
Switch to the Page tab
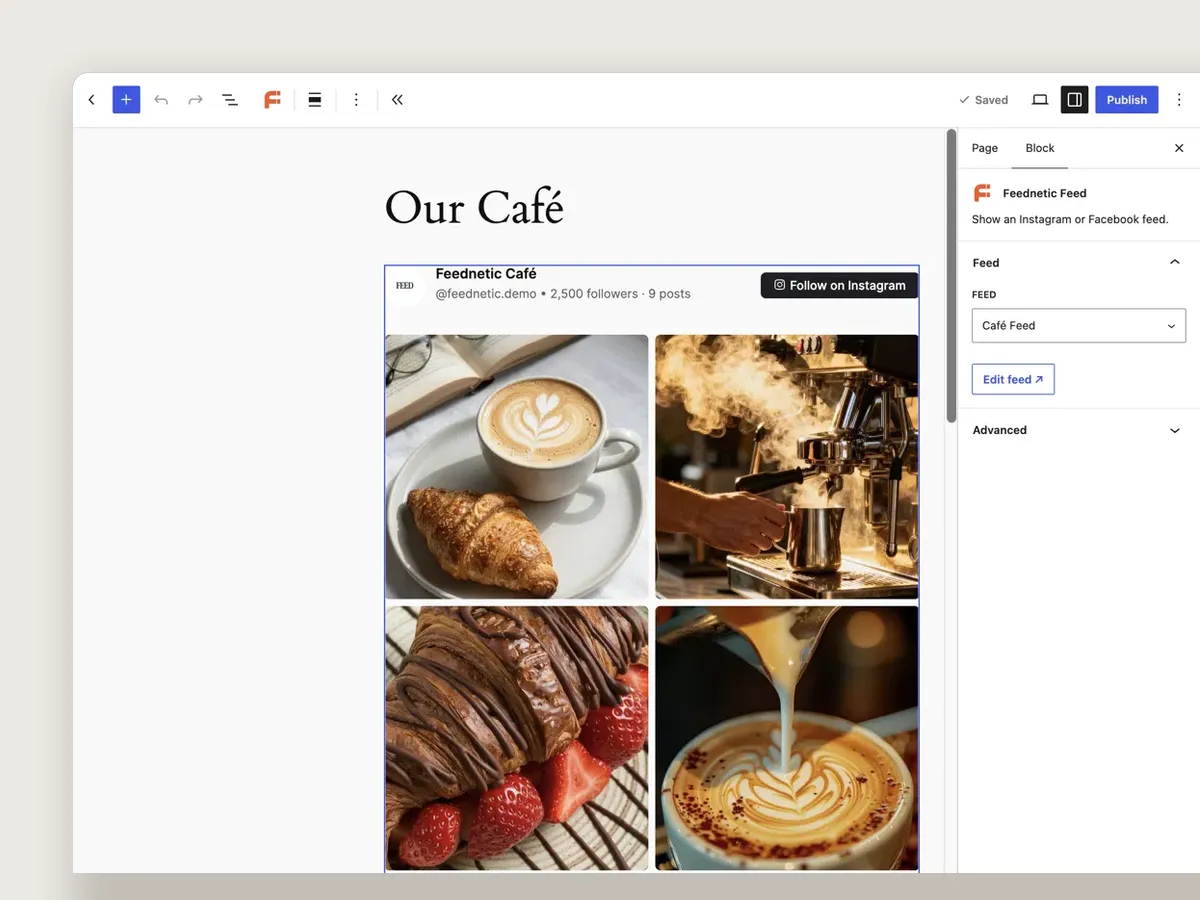(985, 148)
